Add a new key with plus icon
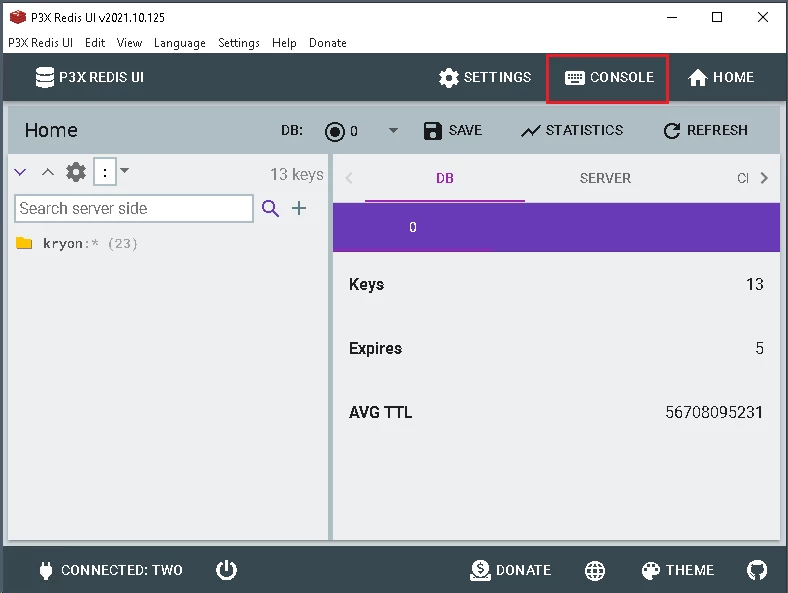 pyautogui.click(x=299, y=208)
